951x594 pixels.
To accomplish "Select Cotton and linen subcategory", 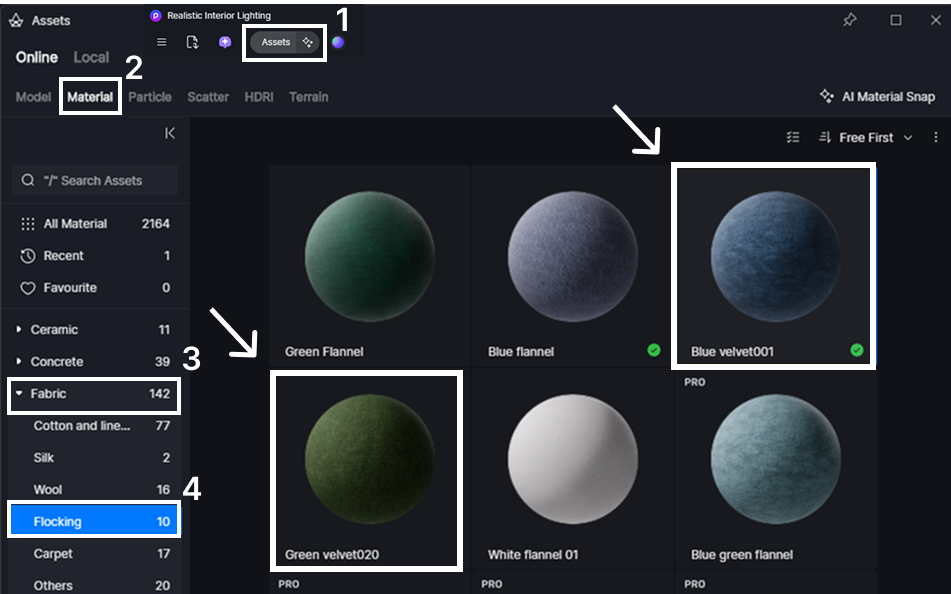I will click(95, 426).
